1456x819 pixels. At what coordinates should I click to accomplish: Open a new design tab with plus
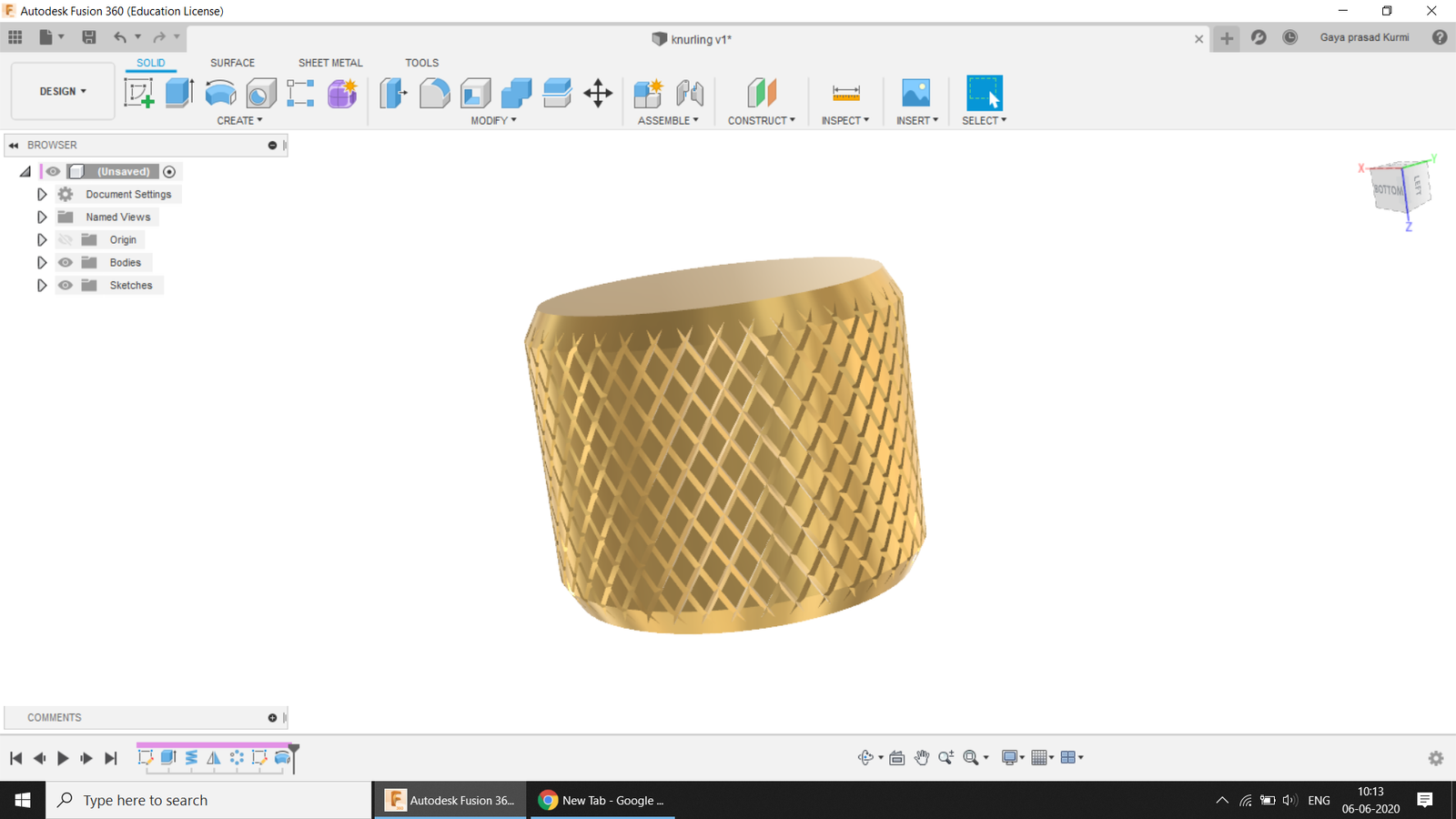click(1227, 38)
